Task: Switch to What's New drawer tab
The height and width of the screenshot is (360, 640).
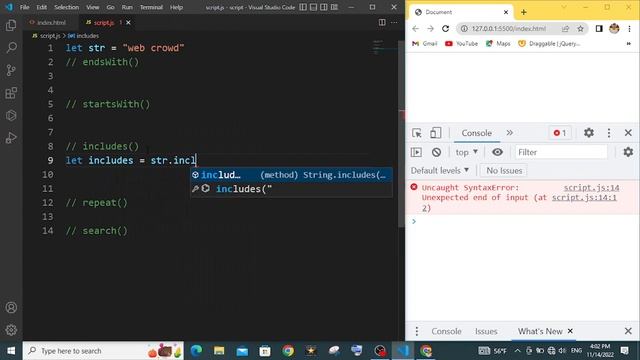Action: [x=540, y=331]
